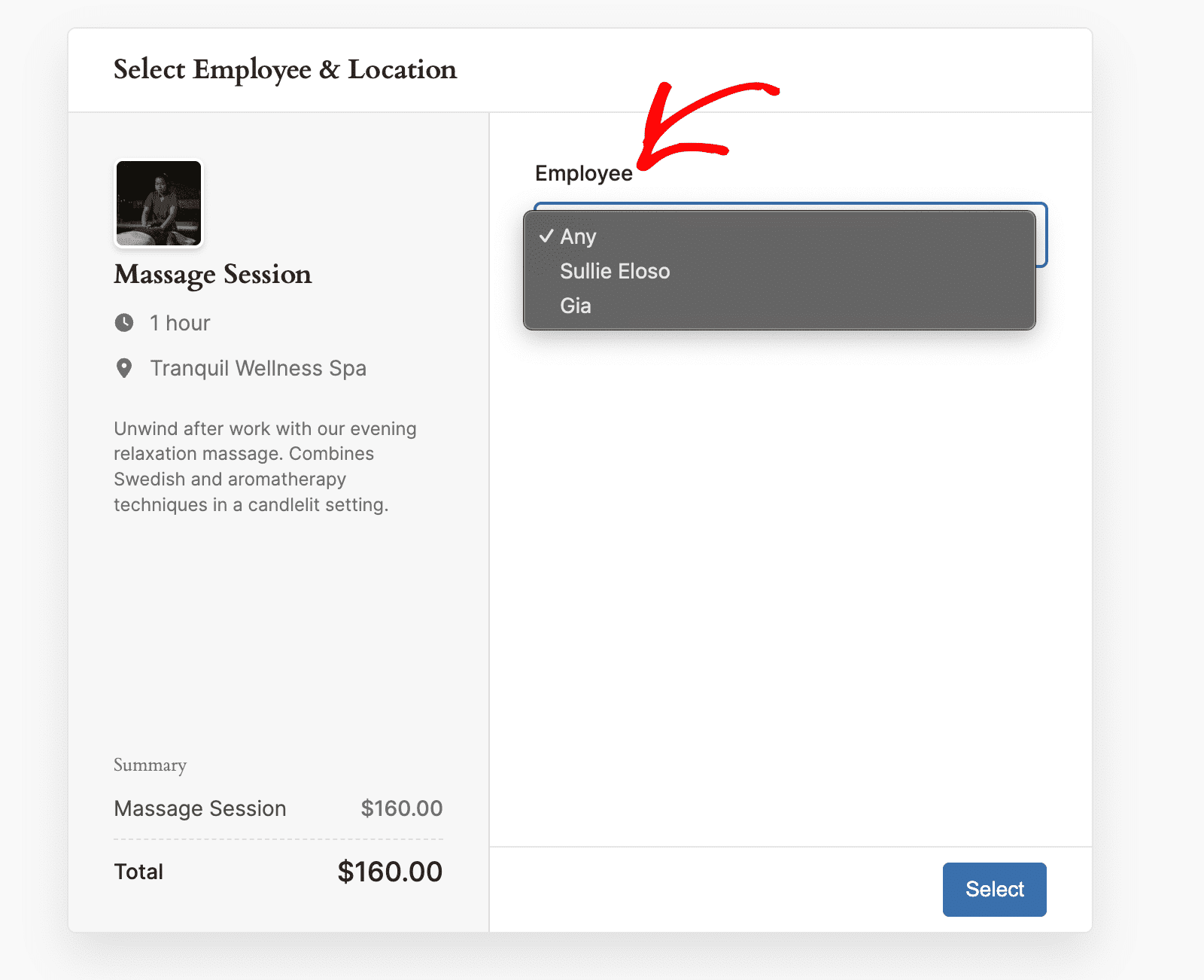Screen dimensions: 1204x980
Task: Click the Massage Session heading
Action: 212,274
